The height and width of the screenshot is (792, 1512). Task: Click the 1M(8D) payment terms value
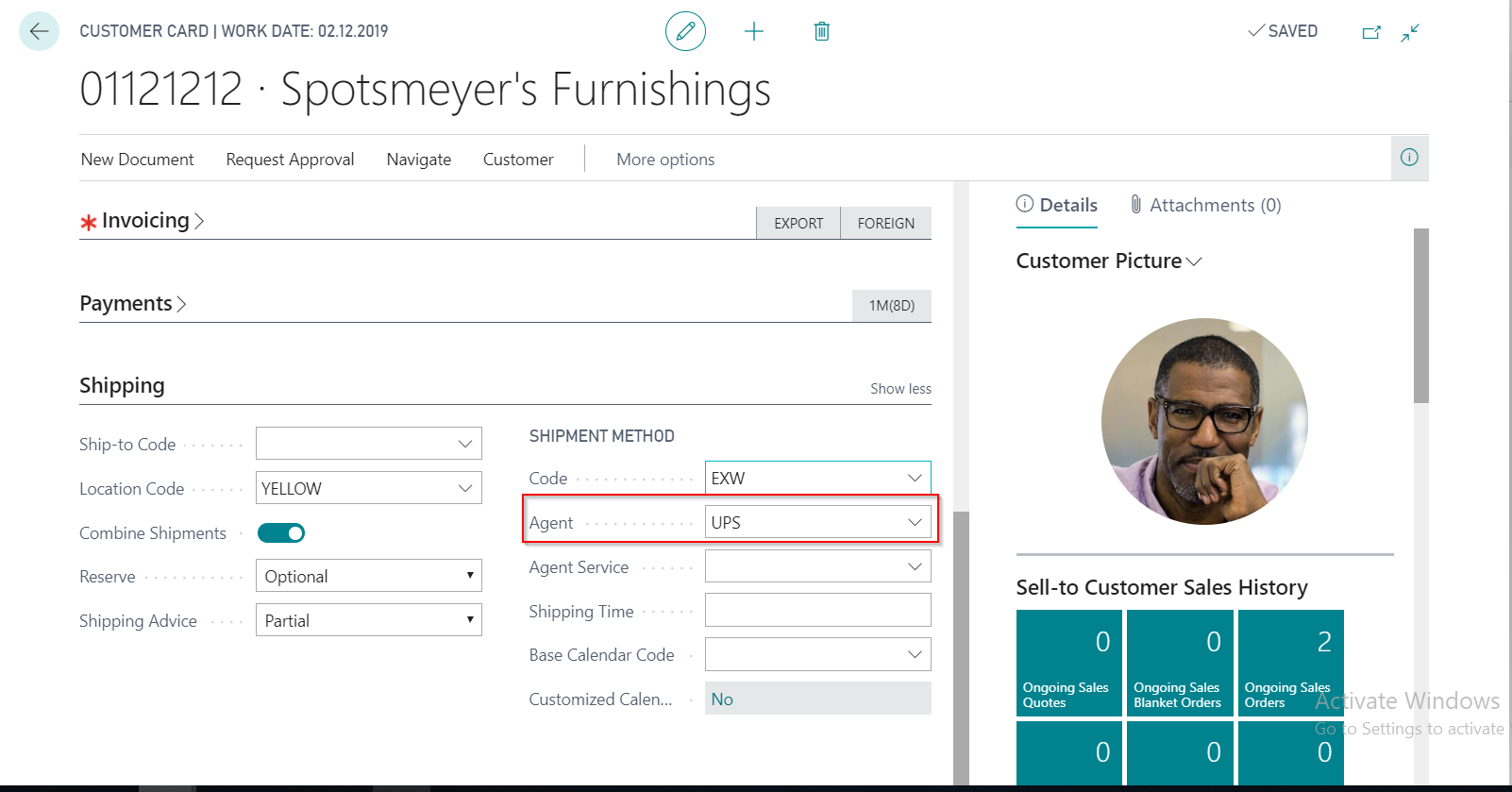pyautogui.click(x=892, y=306)
